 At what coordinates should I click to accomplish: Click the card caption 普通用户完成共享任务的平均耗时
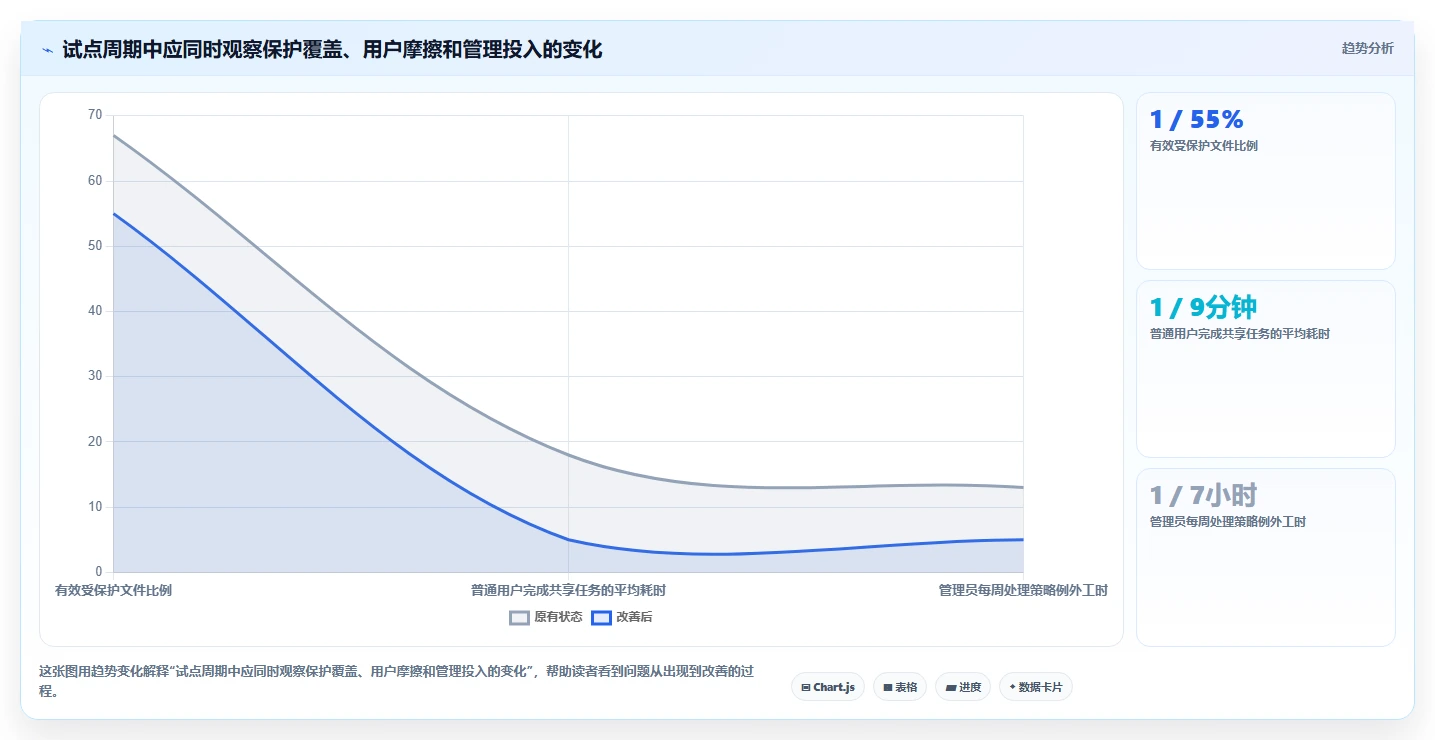click(1240, 334)
